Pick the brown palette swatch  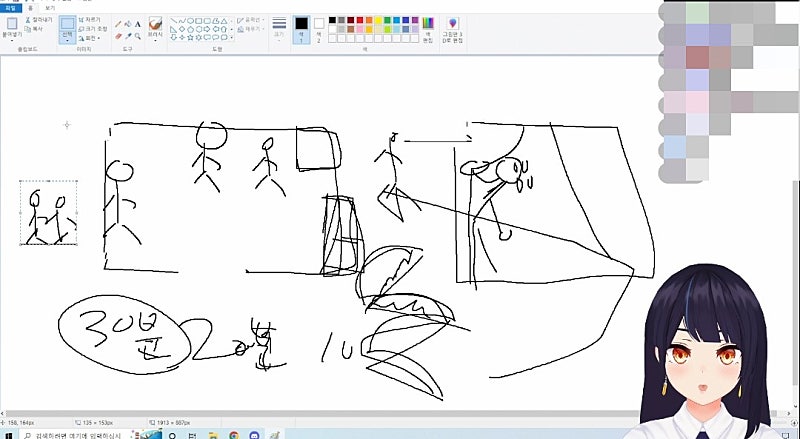(x=351, y=29)
